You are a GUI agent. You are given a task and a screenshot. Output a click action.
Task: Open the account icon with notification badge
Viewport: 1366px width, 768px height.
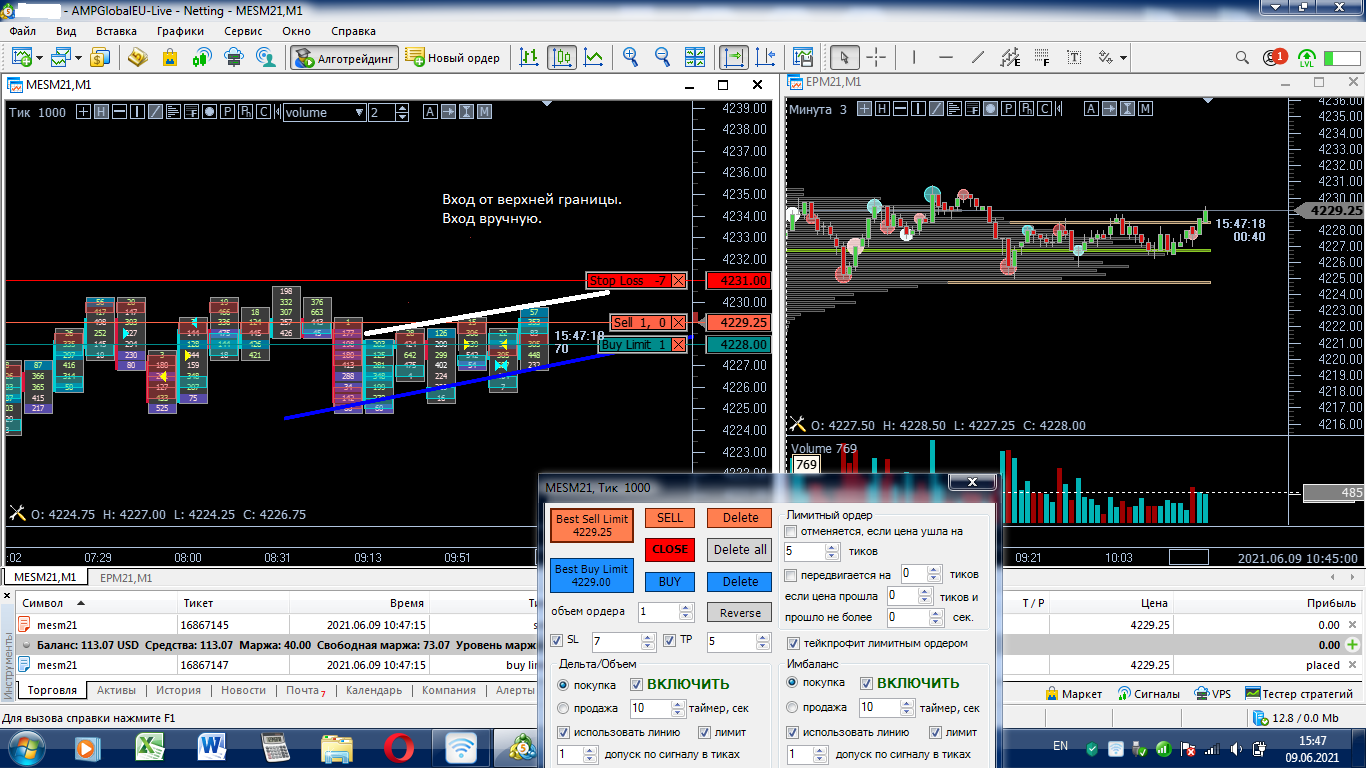tap(1274, 57)
